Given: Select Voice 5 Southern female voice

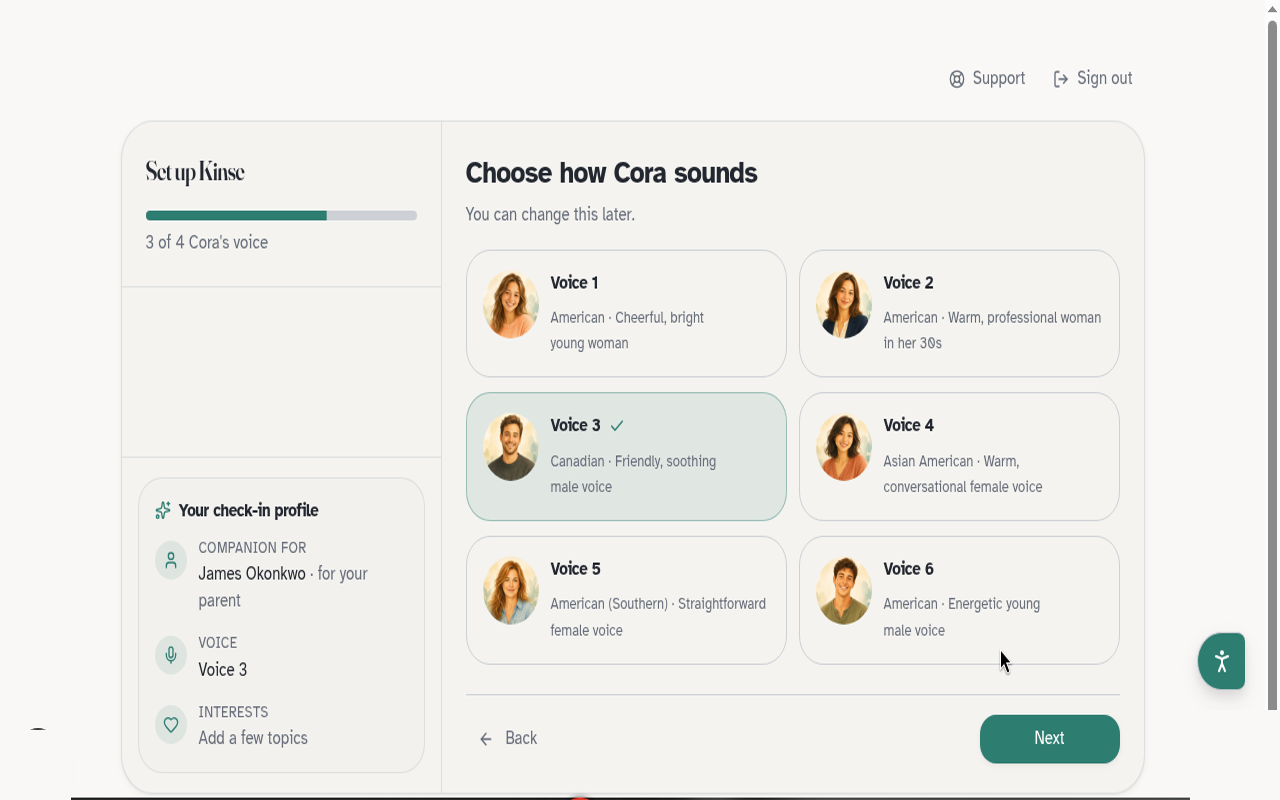Looking at the screenshot, I should point(626,600).
